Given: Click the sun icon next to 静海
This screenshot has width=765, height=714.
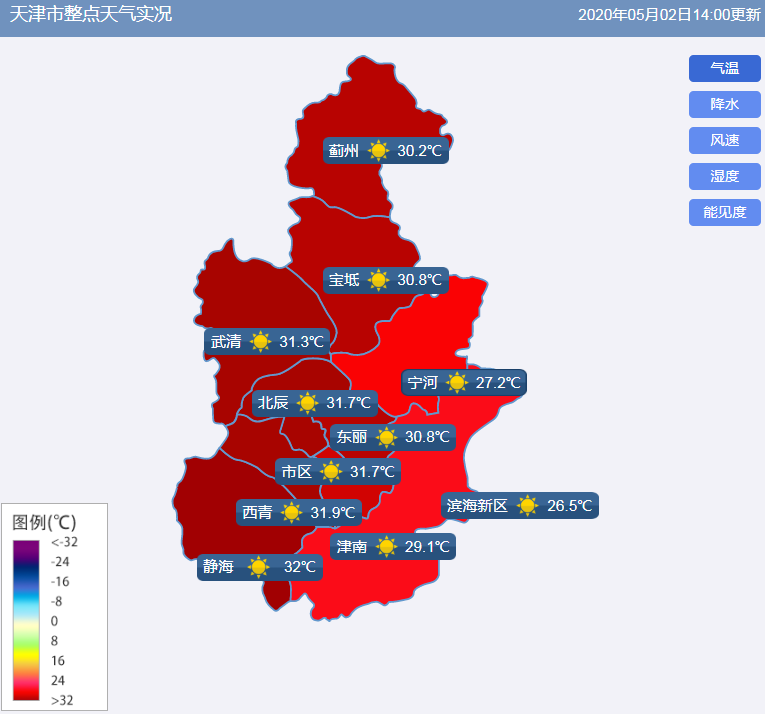Looking at the screenshot, I should [x=259, y=567].
